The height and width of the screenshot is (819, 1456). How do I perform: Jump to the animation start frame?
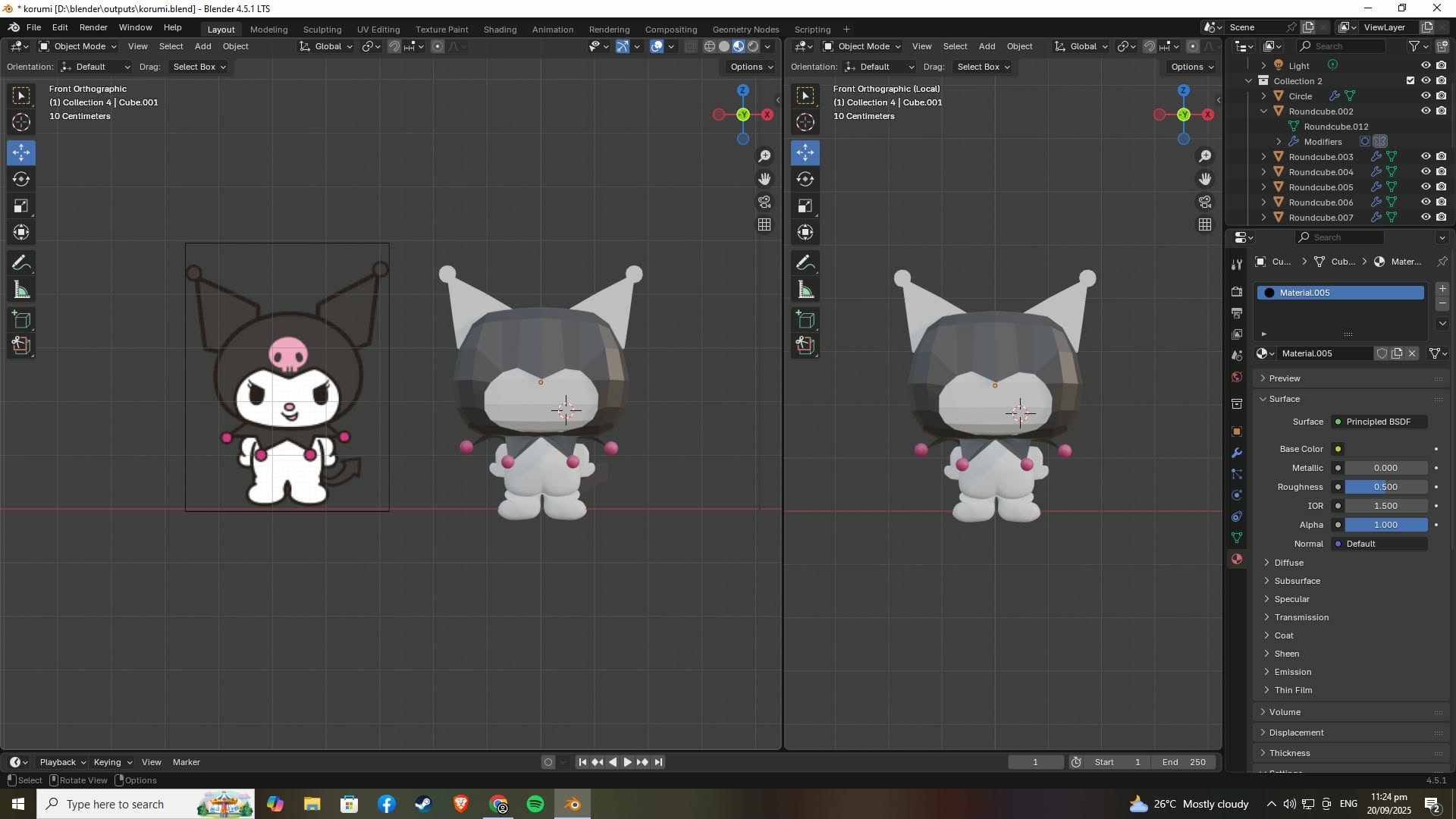[582, 762]
